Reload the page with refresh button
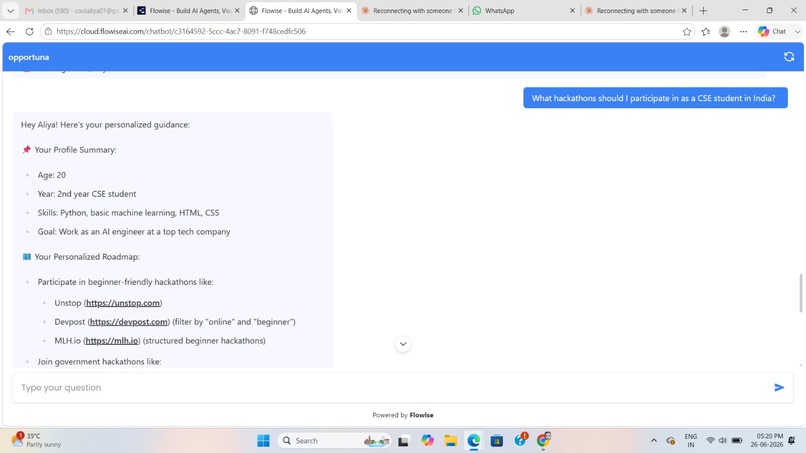 click(29, 31)
